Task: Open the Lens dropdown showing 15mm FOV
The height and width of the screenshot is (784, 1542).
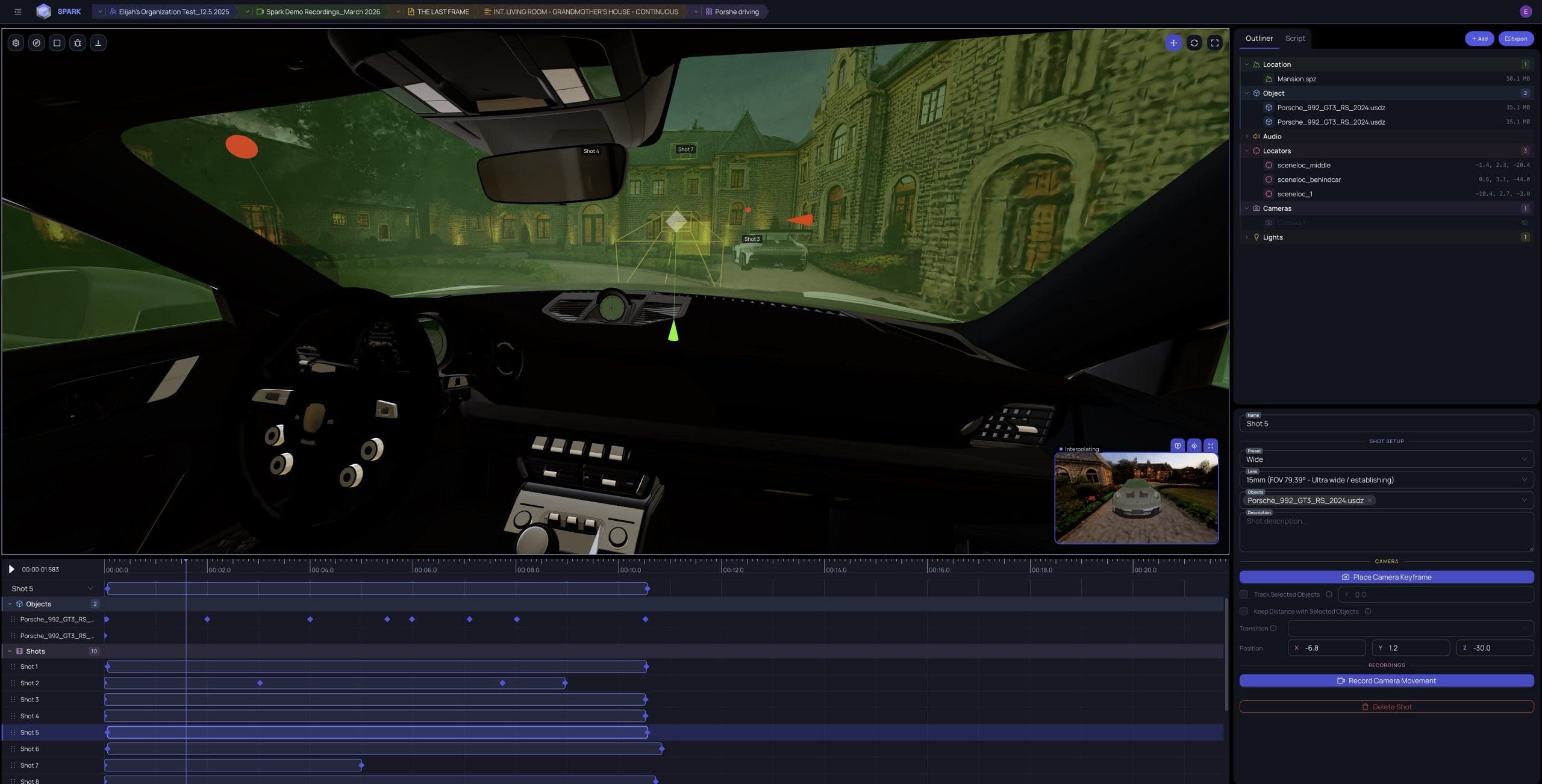Action: pyautogui.click(x=1385, y=479)
